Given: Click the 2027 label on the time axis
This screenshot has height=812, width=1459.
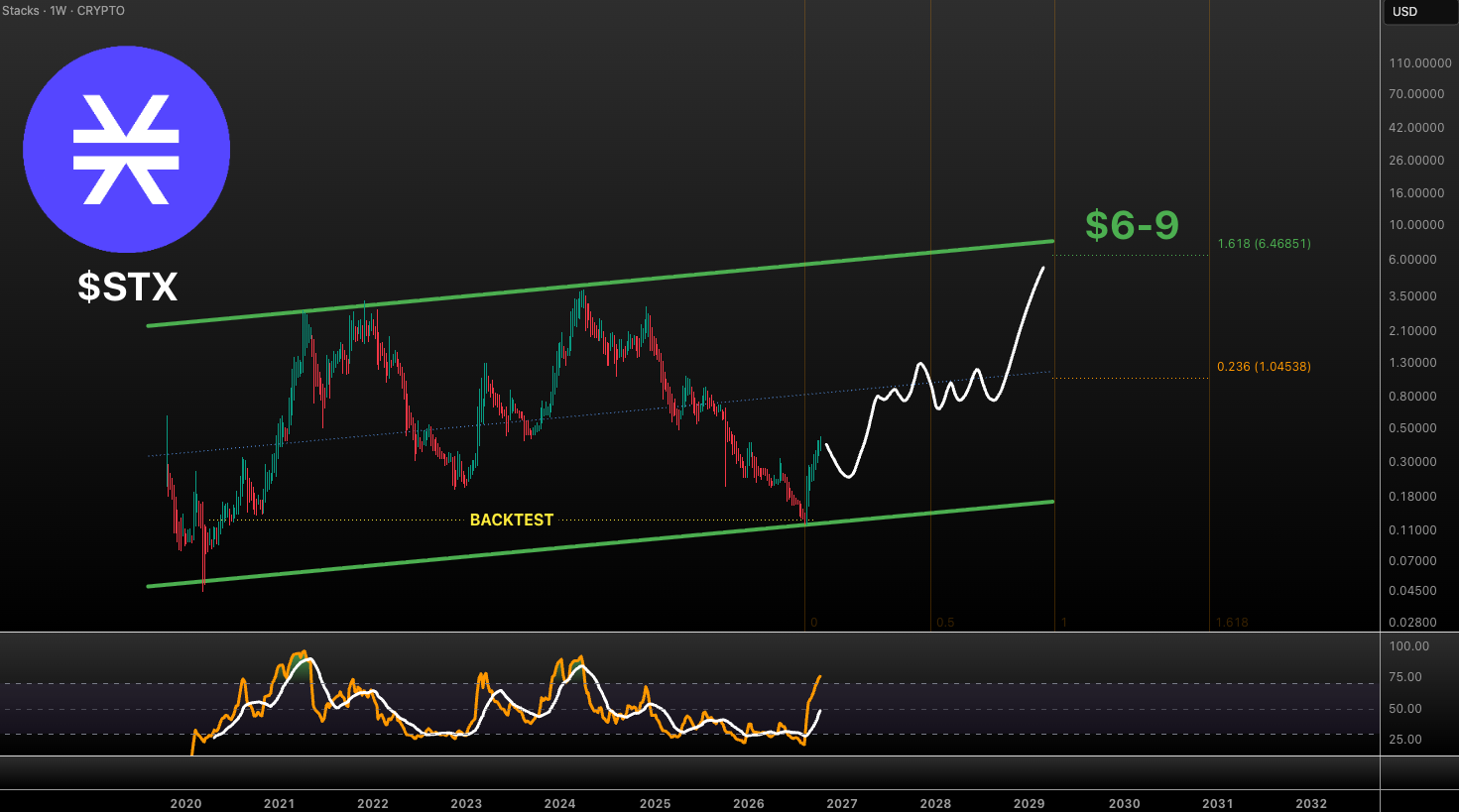Looking at the screenshot, I should [842, 804].
